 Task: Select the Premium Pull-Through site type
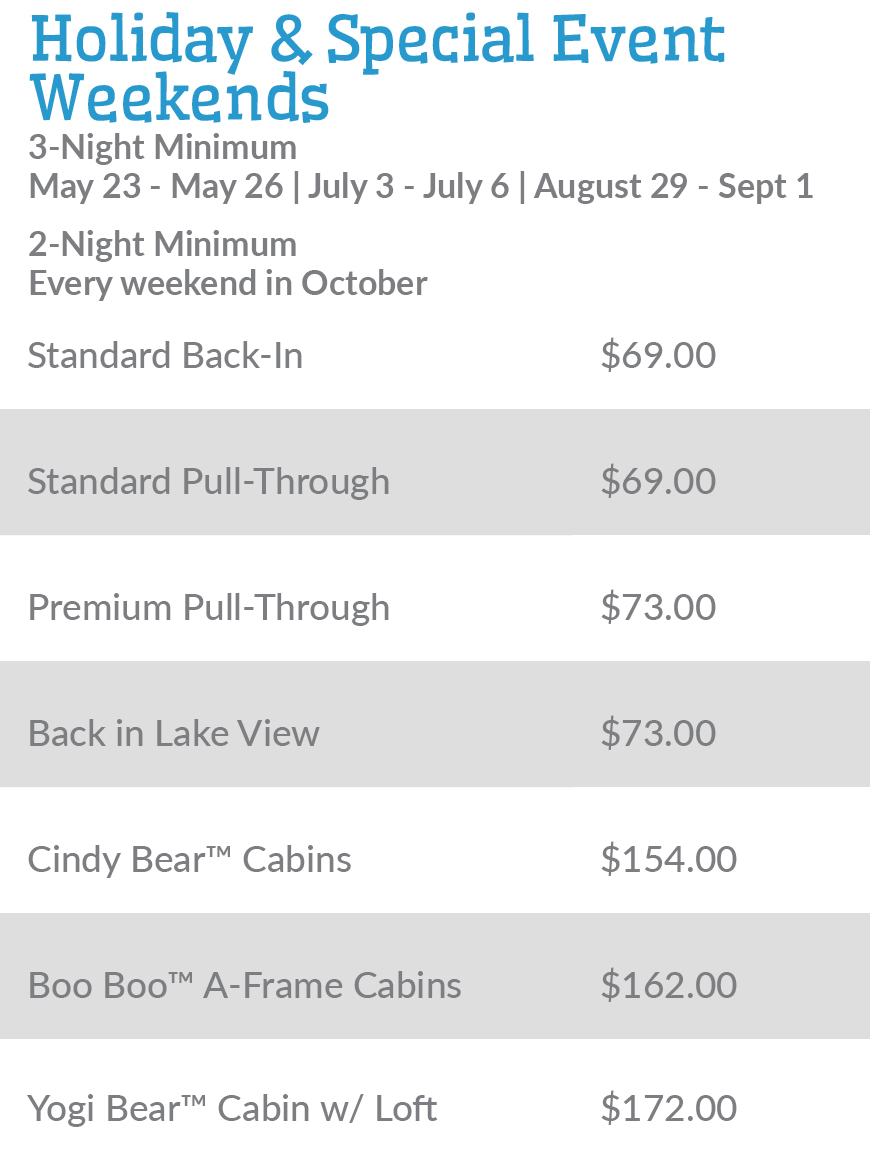pos(208,608)
